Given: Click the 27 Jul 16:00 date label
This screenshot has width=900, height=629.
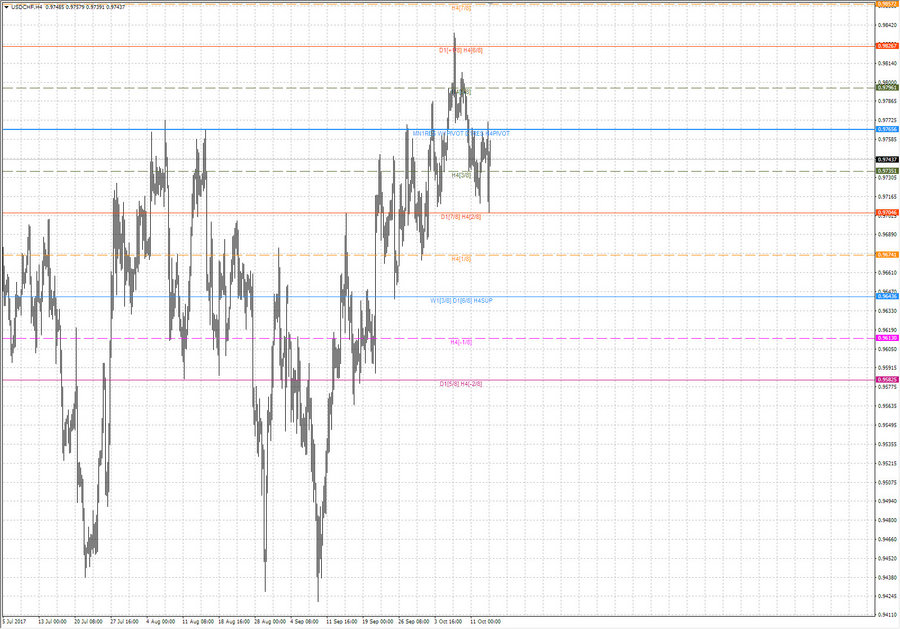Looking at the screenshot, I should click(125, 622).
